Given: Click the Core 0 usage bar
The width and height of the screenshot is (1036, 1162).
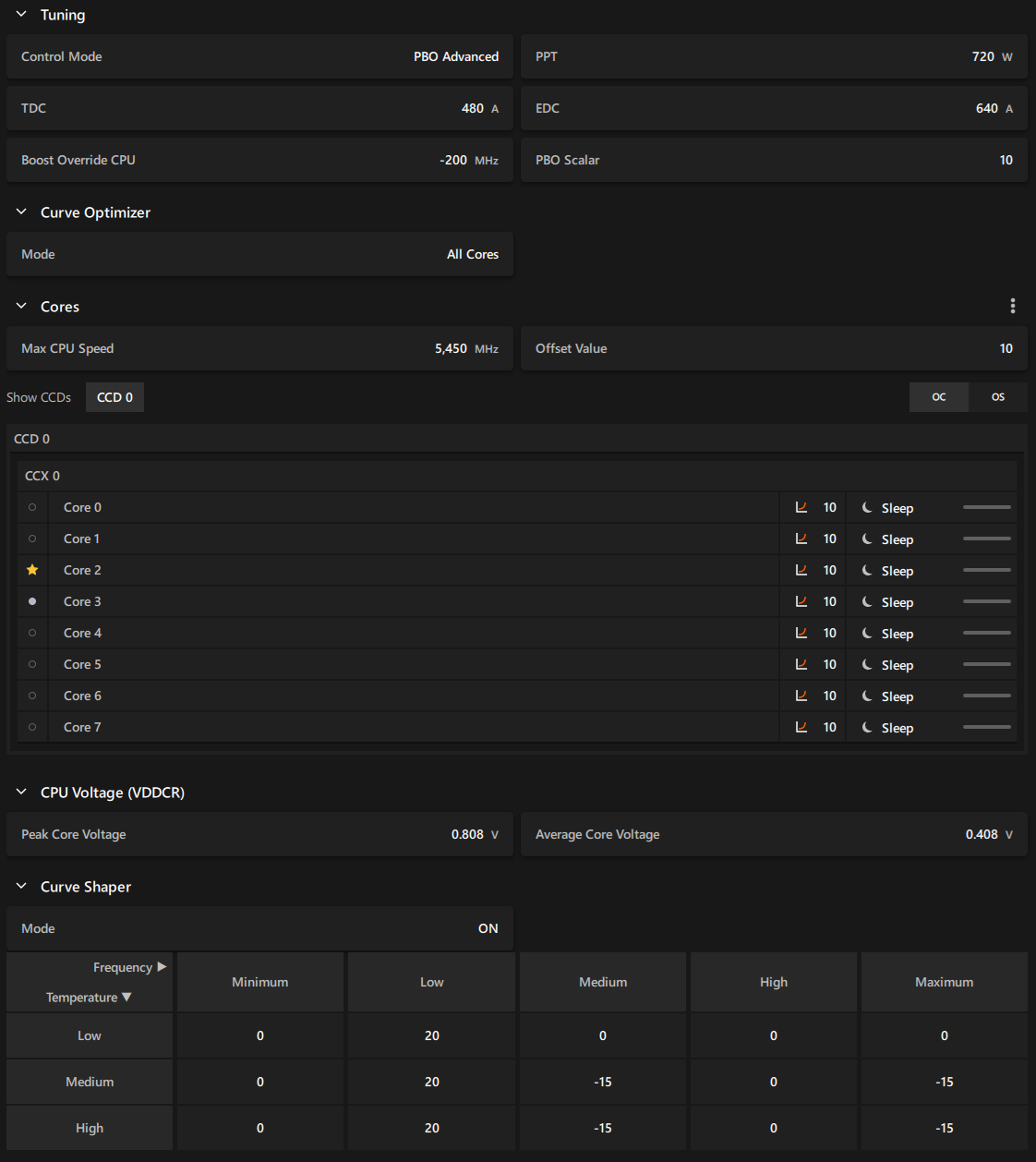Looking at the screenshot, I should pyautogui.click(x=987, y=507).
